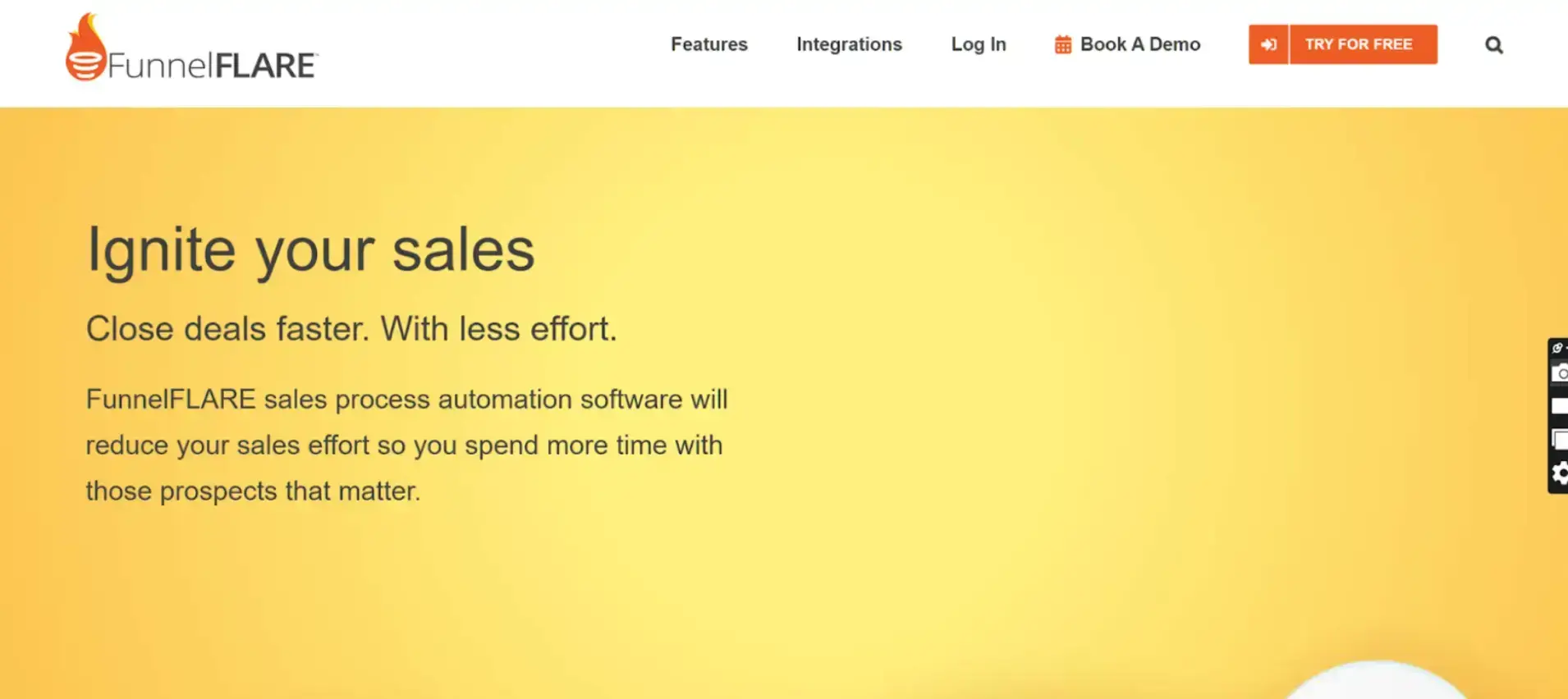Select the Book A Demo text link
This screenshot has height=699, width=1568.
[x=1140, y=44]
